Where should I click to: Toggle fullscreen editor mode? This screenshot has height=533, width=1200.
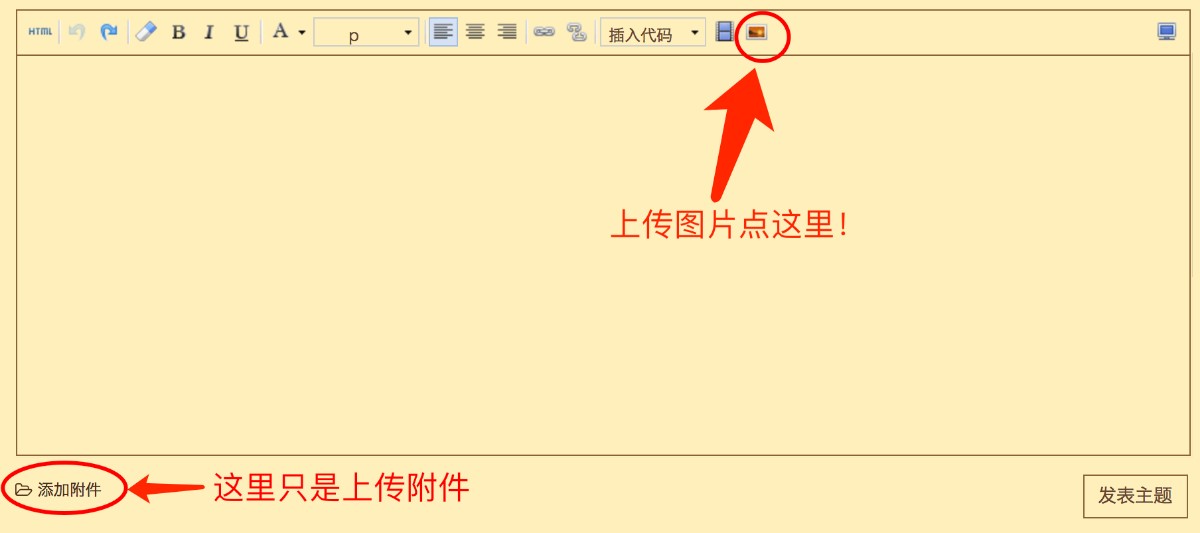point(1166,32)
